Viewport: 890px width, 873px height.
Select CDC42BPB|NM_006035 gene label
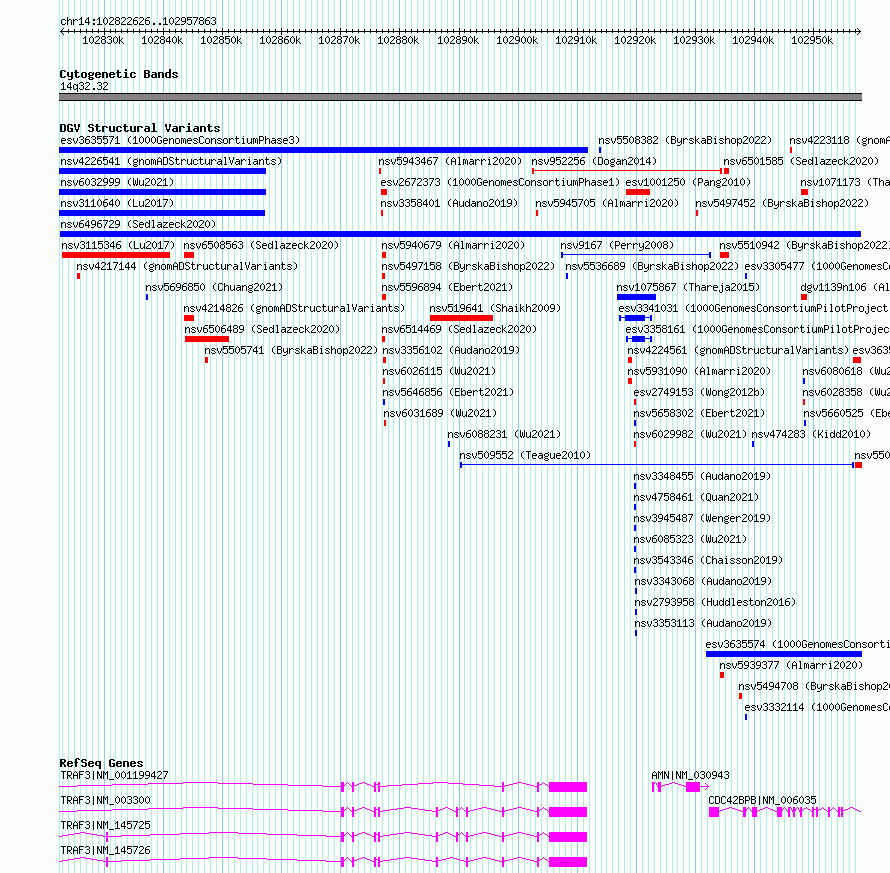pyautogui.click(x=762, y=800)
